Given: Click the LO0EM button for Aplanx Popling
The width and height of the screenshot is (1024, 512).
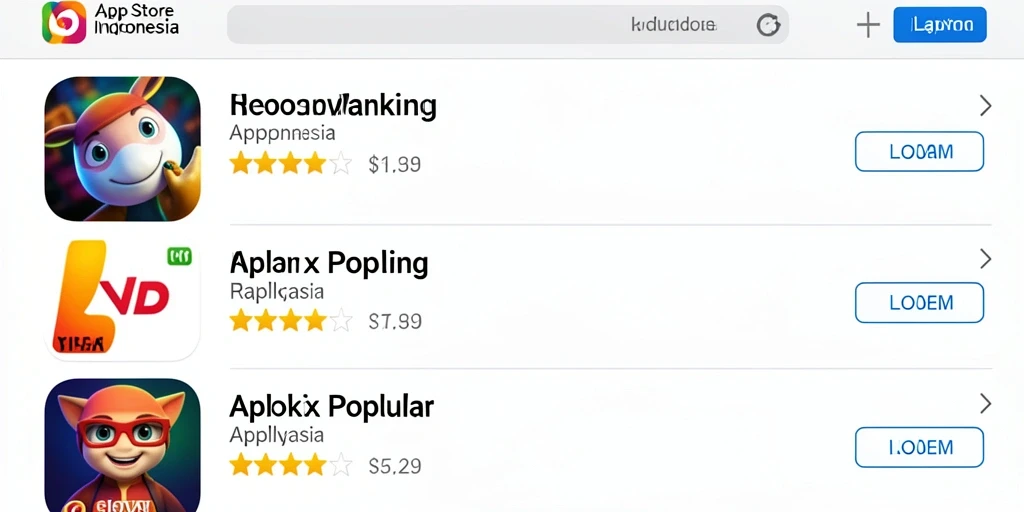Looking at the screenshot, I should (x=920, y=303).
